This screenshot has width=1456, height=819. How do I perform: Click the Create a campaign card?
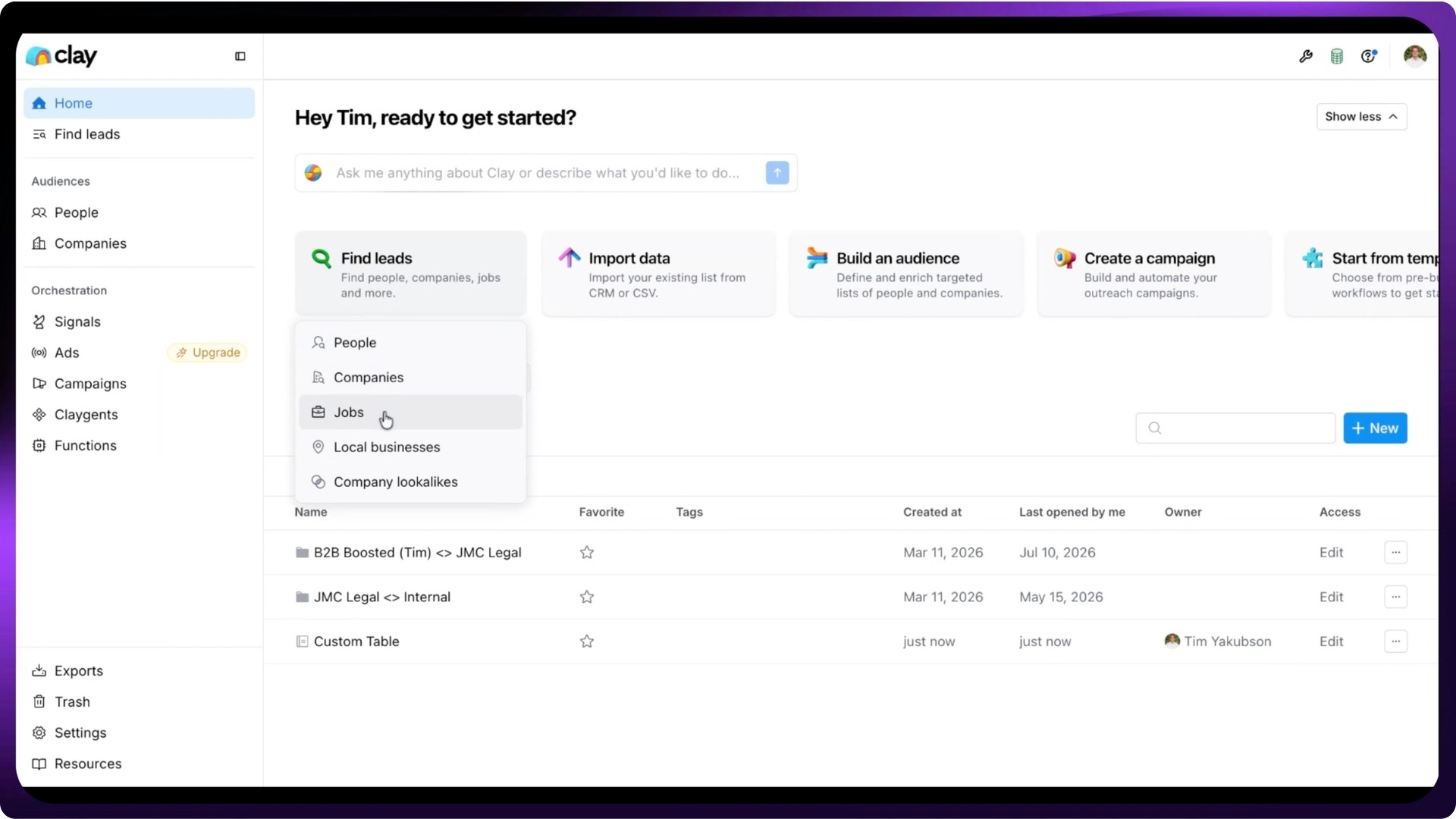point(1154,274)
